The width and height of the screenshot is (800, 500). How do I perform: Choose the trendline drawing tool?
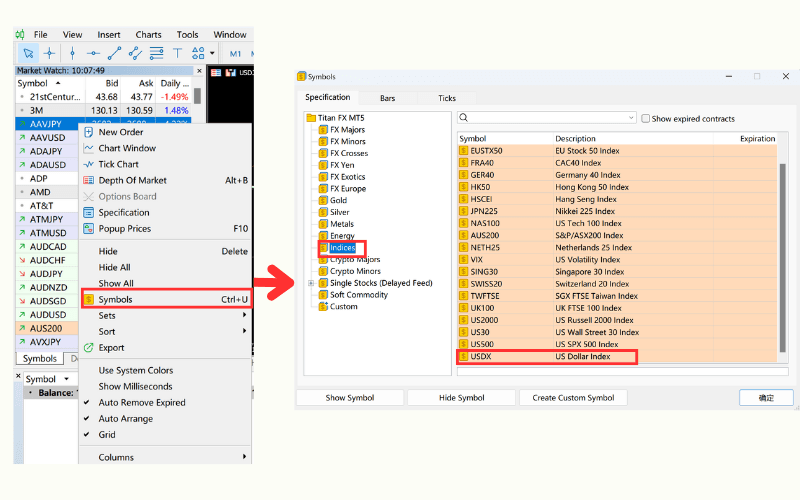tap(114, 53)
